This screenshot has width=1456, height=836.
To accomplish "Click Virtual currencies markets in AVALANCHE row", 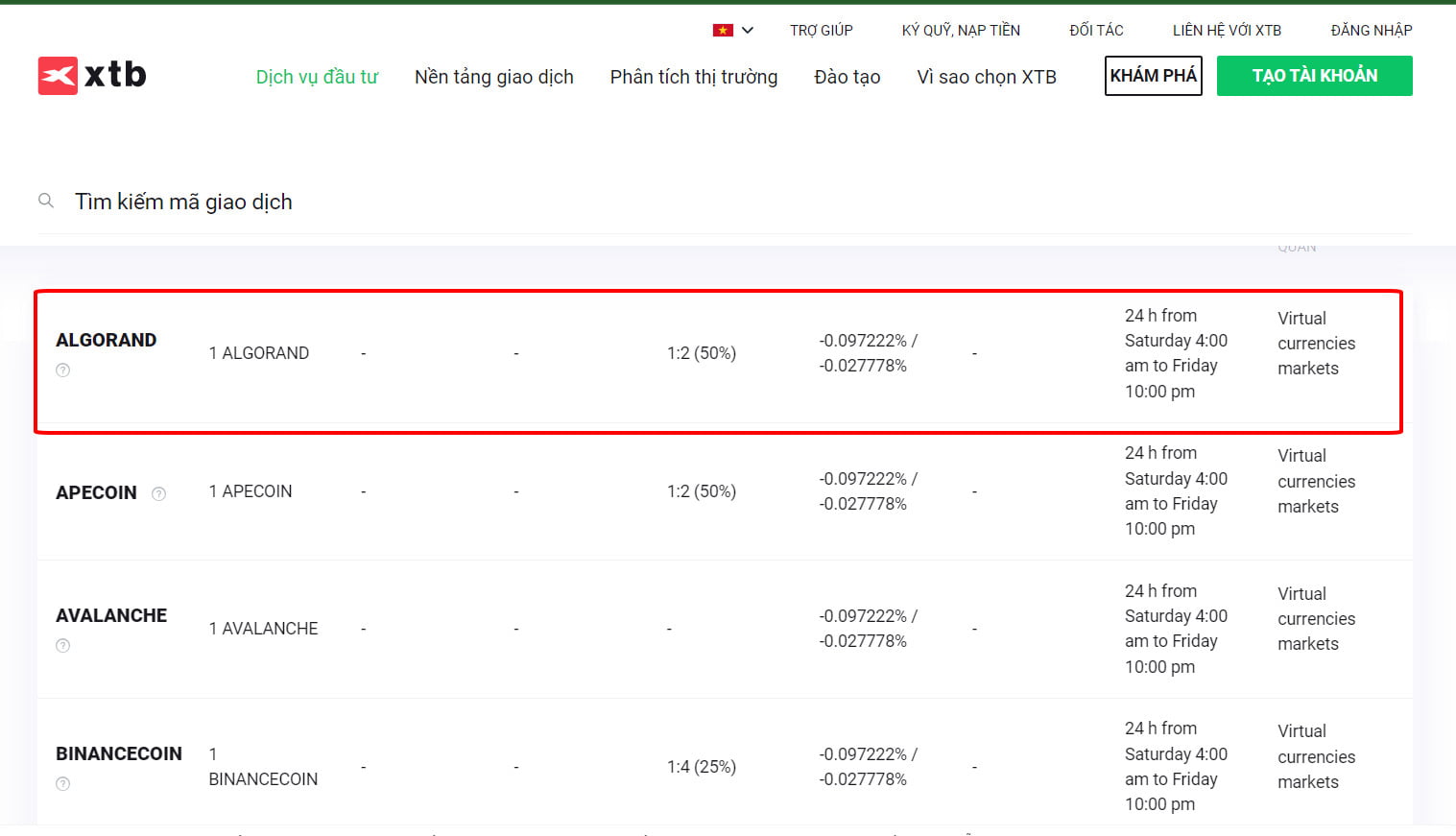I will pos(1316,618).
